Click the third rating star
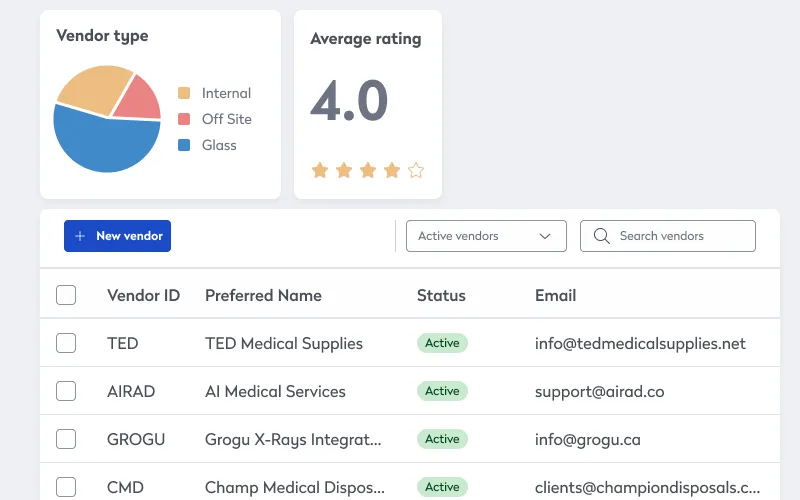Screen dimensions: 800x500 (x=368, y=170)
